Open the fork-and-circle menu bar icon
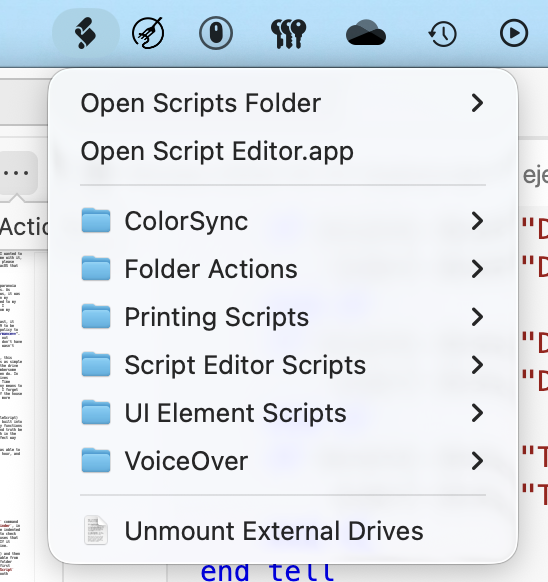This screenshot has width=548, height=582. point(148,33)
